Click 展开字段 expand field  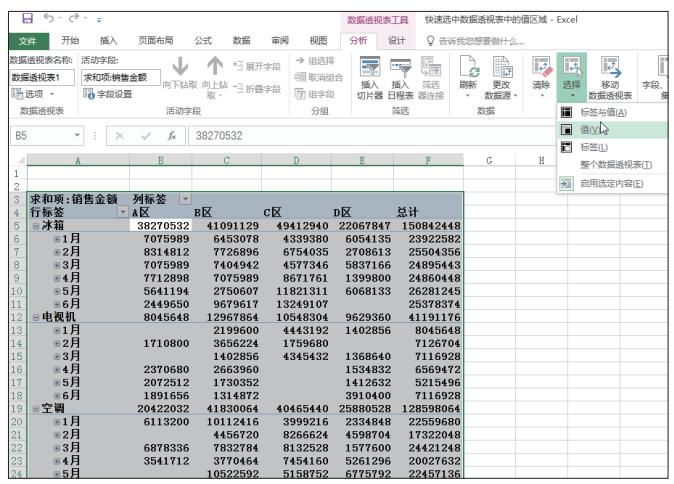[x=257, y=66]
